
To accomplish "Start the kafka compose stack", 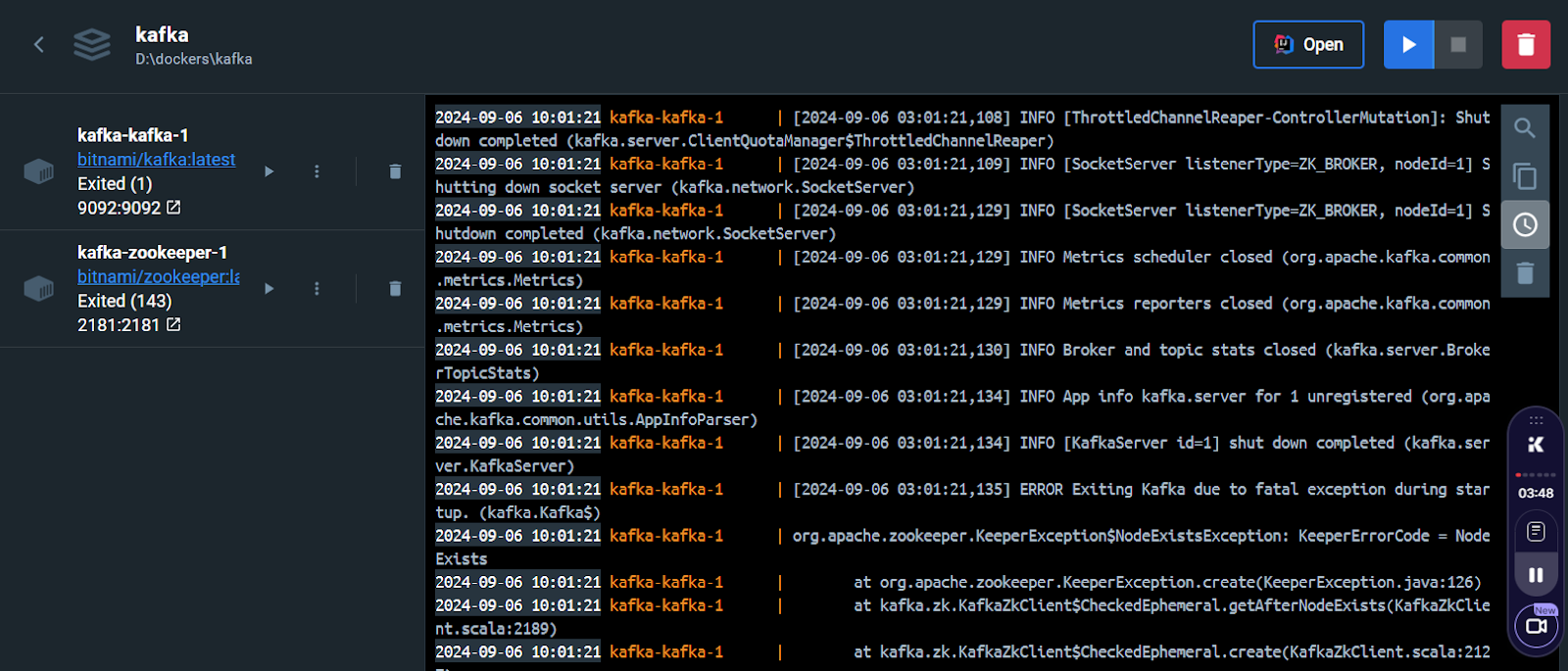I will (1408, 44).
